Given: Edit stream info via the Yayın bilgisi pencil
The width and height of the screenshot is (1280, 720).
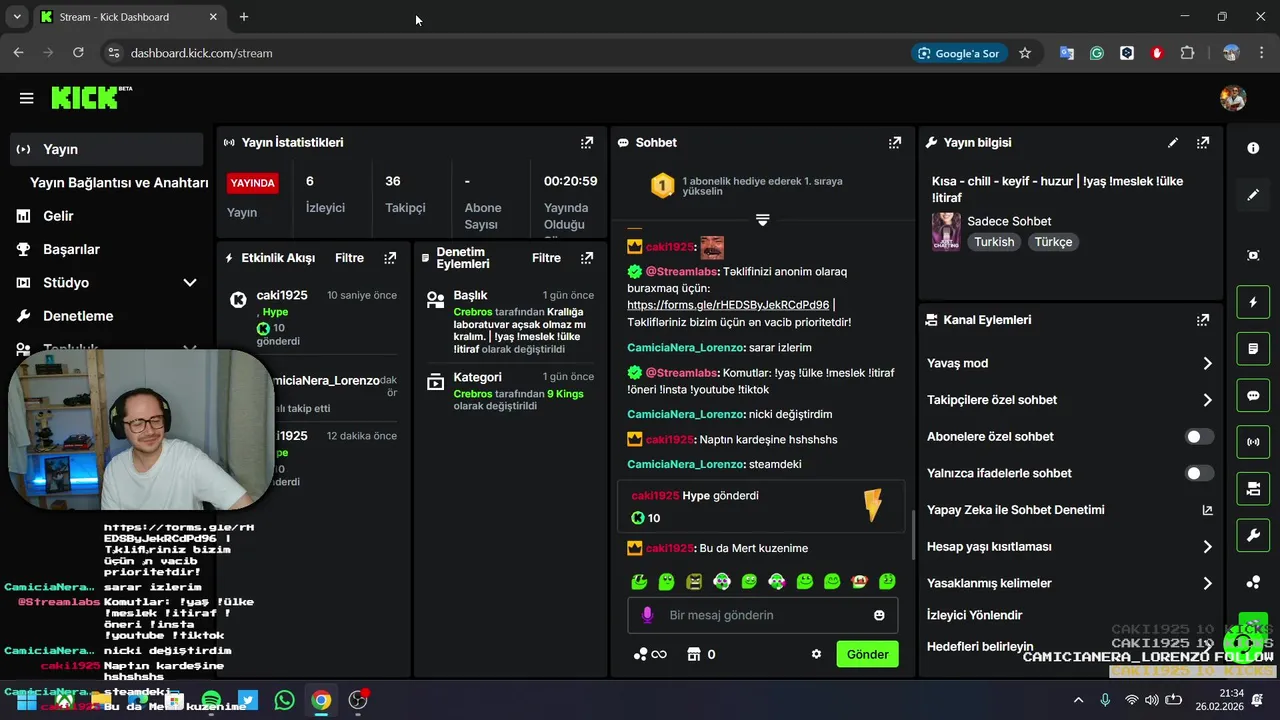Looking at the screenshot, I should pyautogui.click(x=1173, y=143).
